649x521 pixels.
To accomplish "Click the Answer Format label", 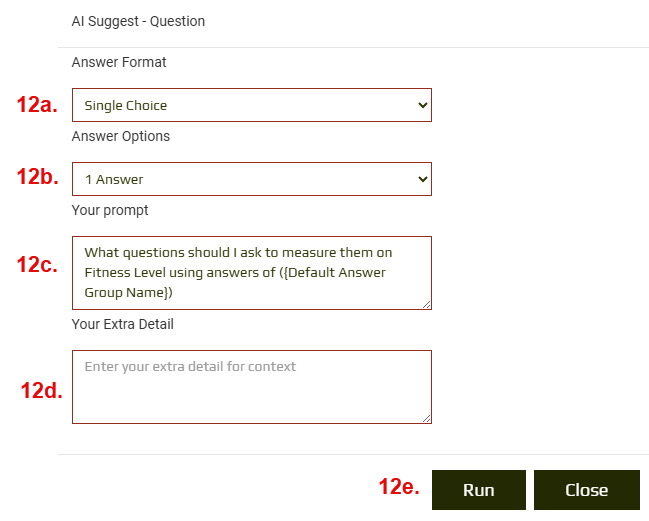I will tap(119, 62).
